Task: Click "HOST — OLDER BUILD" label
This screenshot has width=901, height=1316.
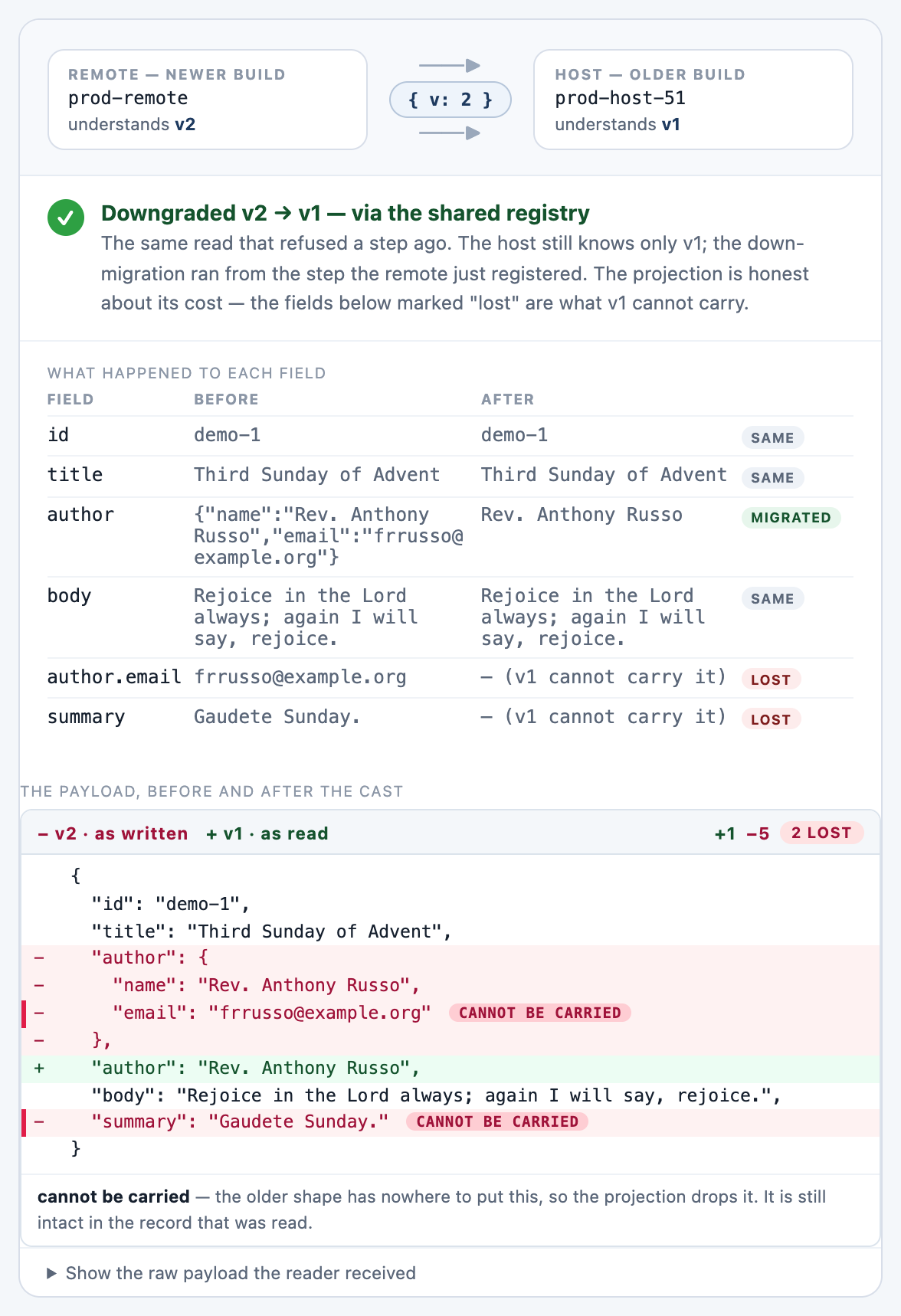Action: coord(650,74)
